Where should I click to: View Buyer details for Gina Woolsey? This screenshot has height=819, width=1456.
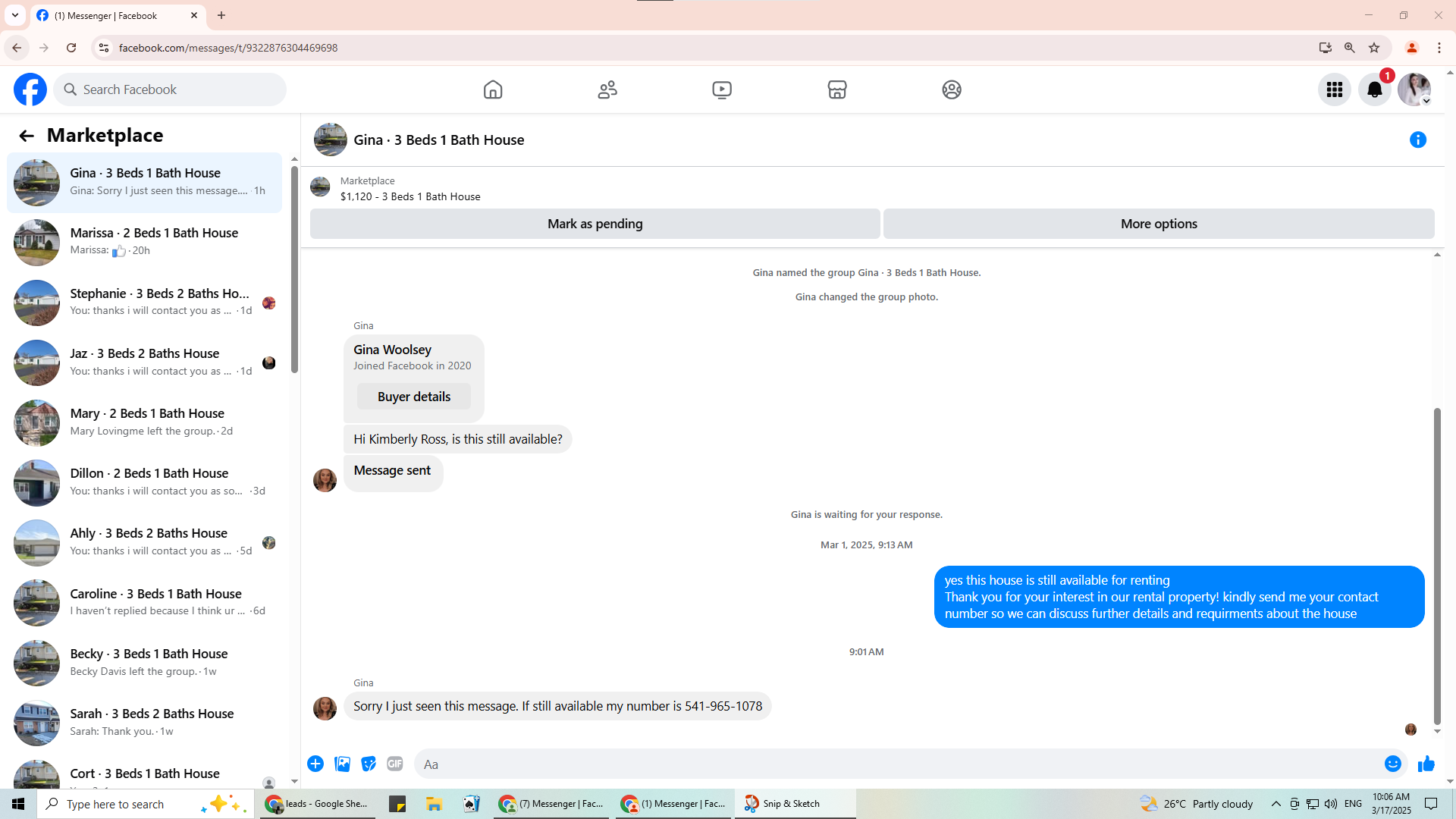(x=414, y=397)
